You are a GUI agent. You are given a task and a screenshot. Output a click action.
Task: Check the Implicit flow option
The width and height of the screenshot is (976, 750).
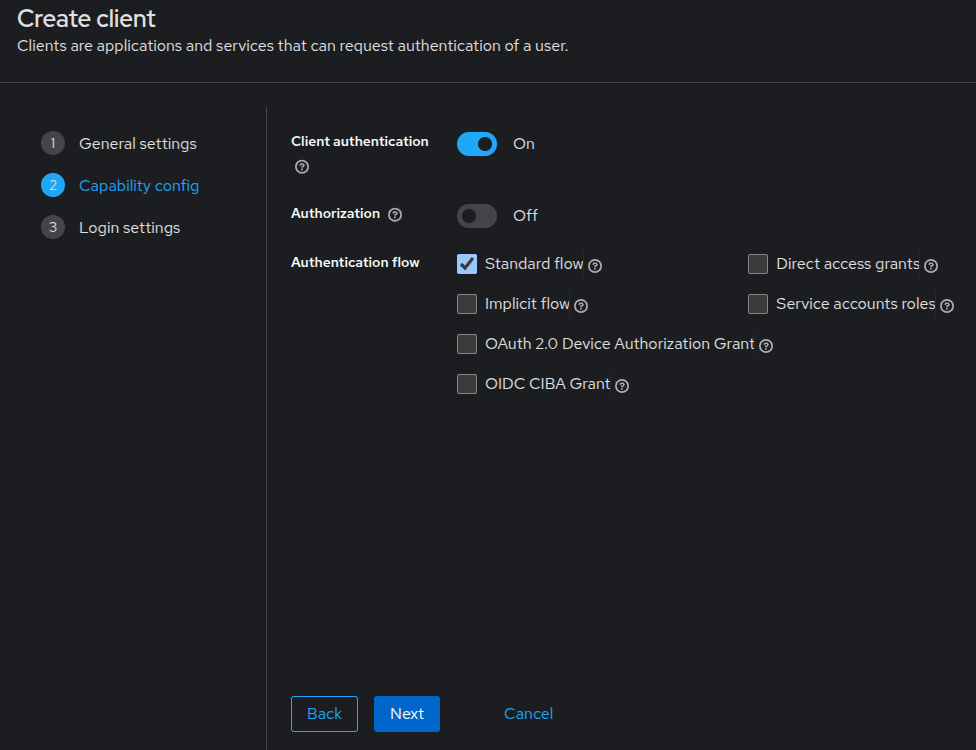(467, 304)
